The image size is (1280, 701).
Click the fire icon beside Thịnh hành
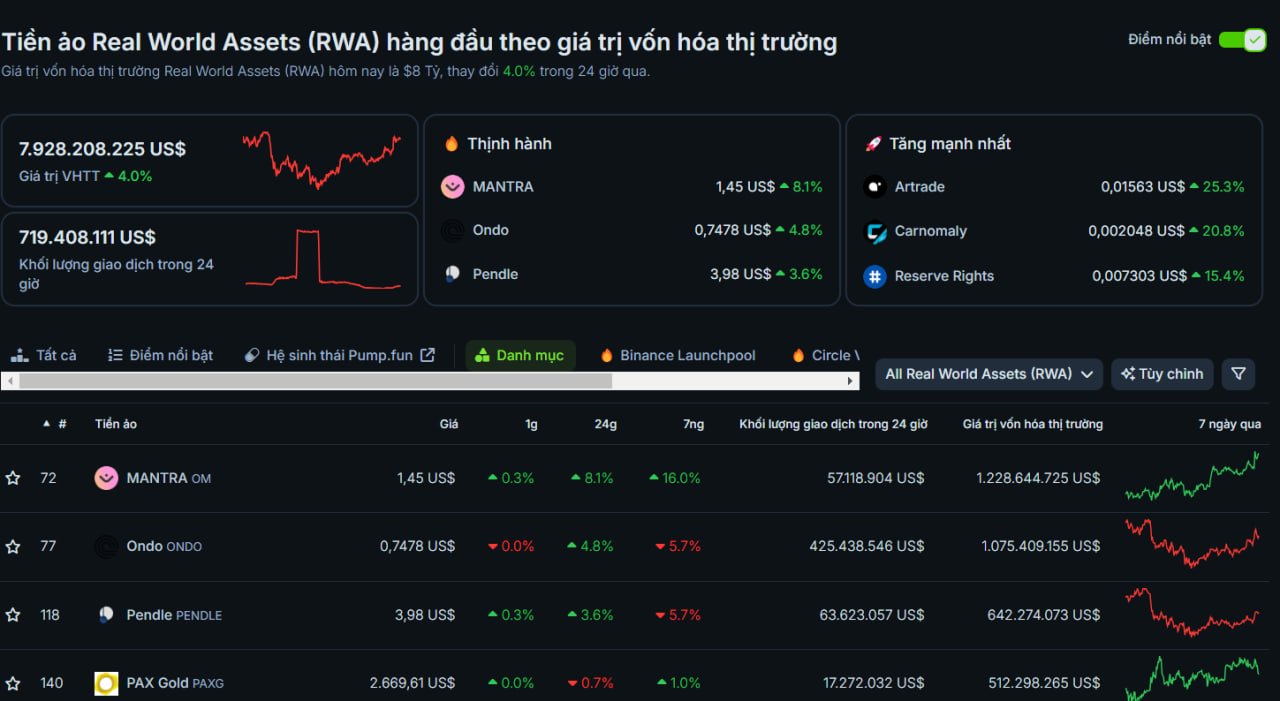(451, 144)
